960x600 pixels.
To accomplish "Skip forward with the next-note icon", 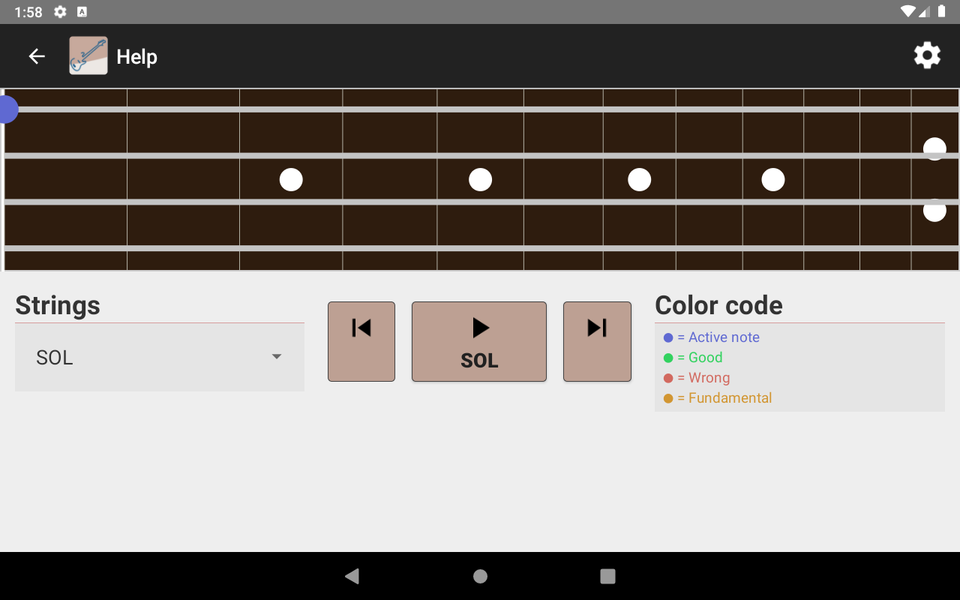I will (597, 341).
